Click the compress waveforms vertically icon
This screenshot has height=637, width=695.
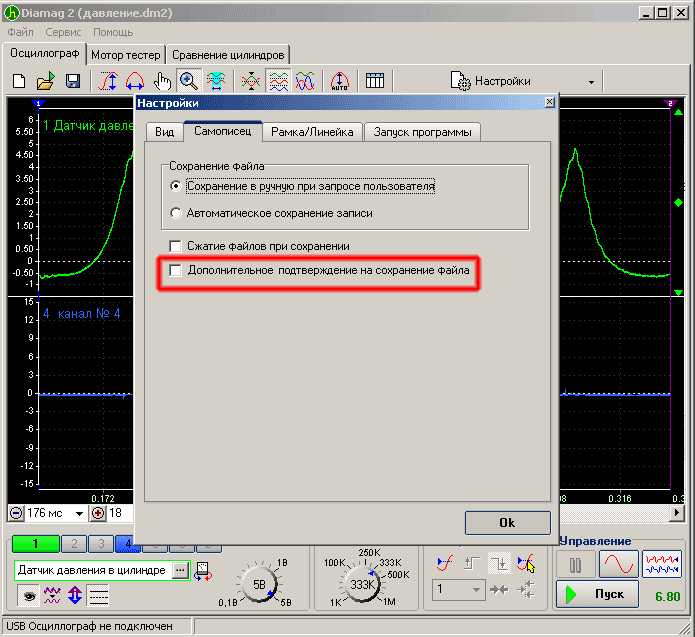[251, 81]
